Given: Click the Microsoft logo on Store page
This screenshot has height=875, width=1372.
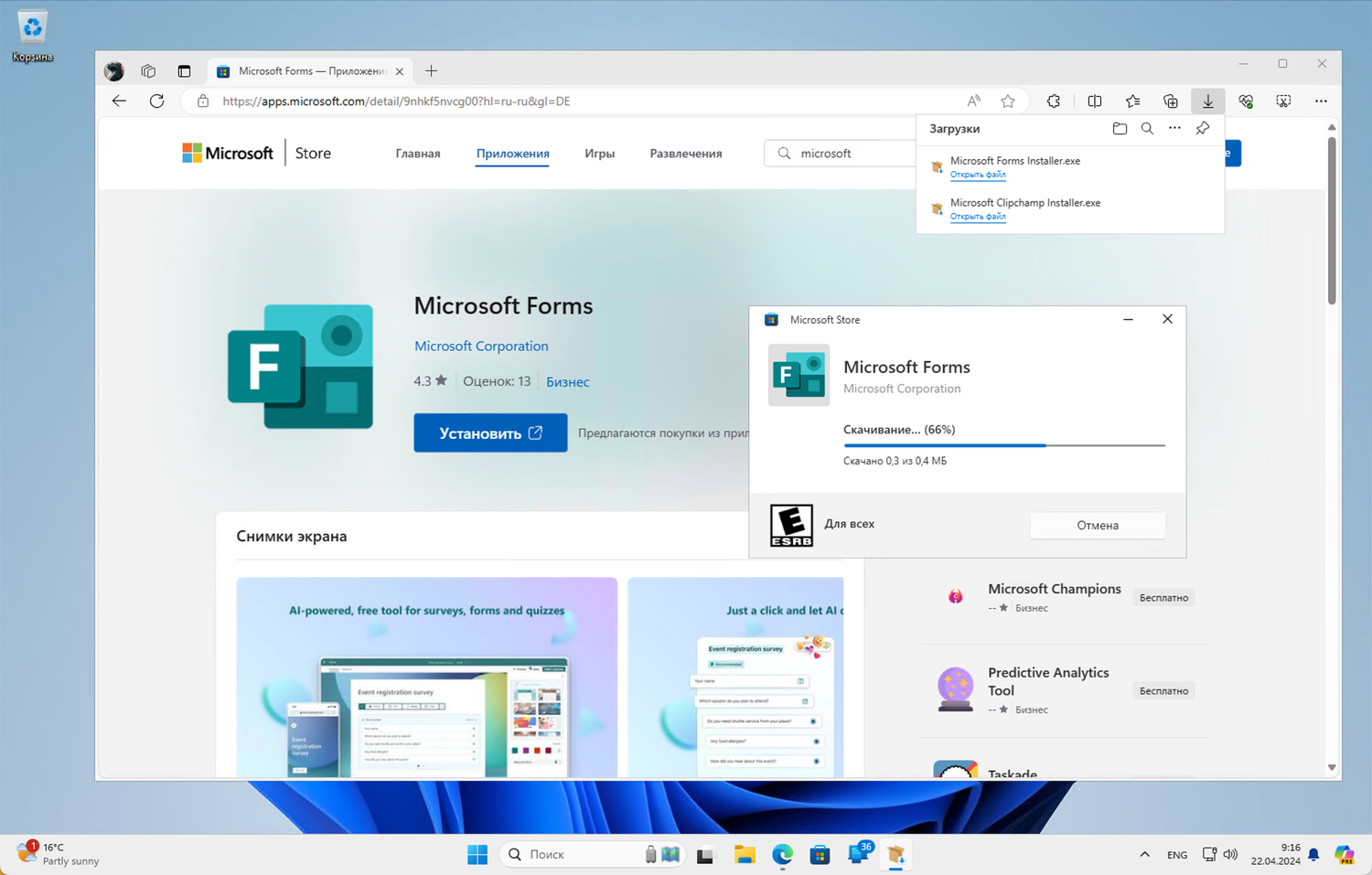Looking at the screenshot, I should click(228, 153).
